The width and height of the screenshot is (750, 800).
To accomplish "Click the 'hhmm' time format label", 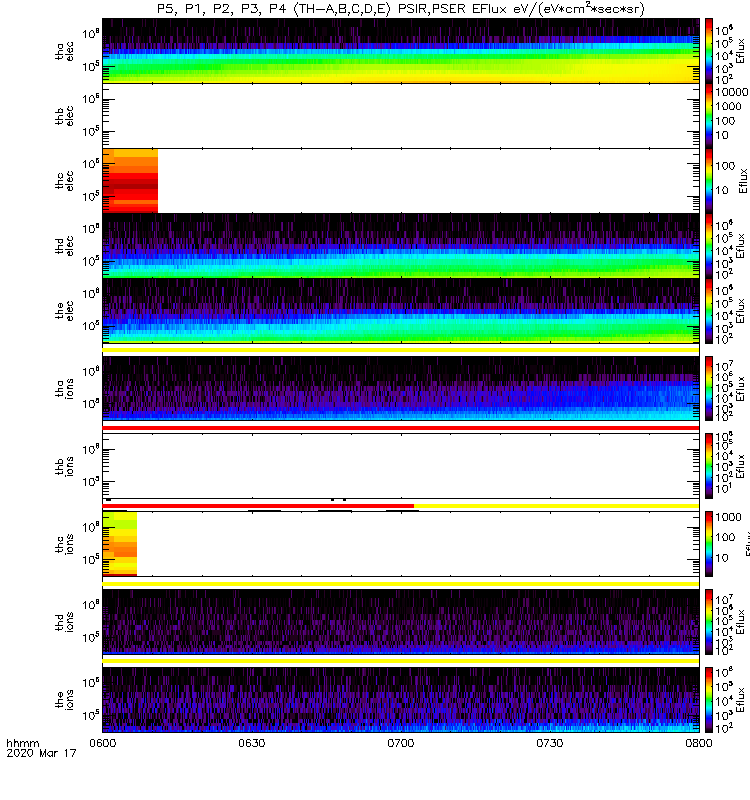I will [22, 743].
